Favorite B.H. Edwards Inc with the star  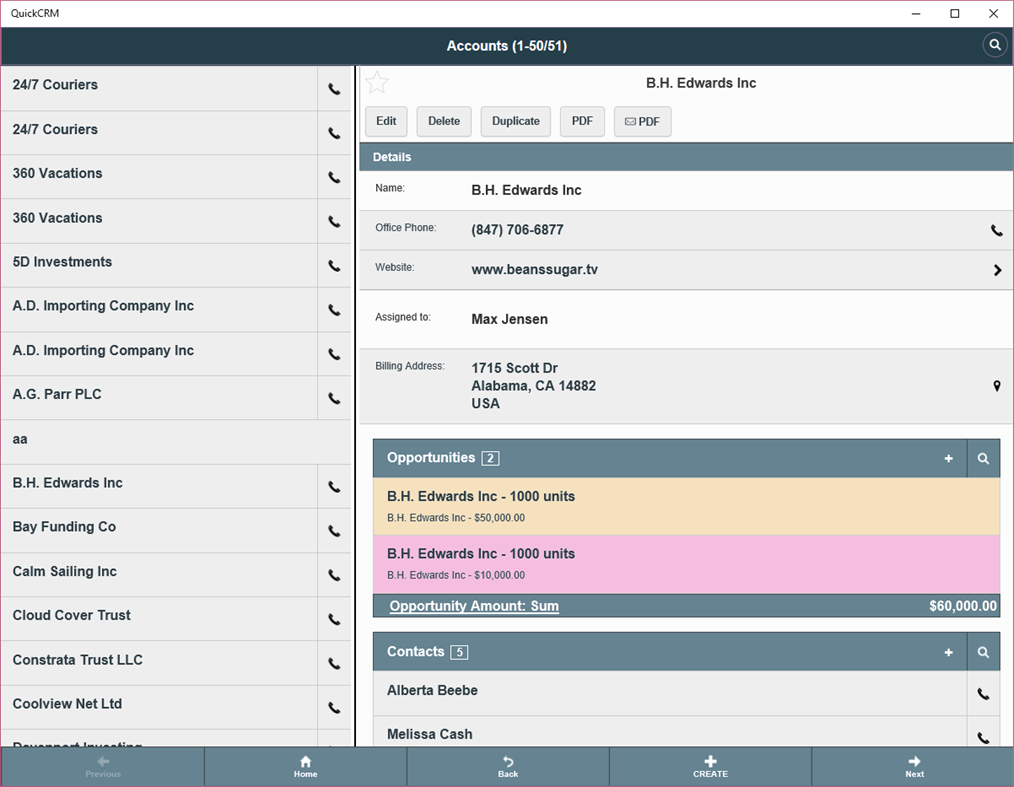(x=377, y=82)
